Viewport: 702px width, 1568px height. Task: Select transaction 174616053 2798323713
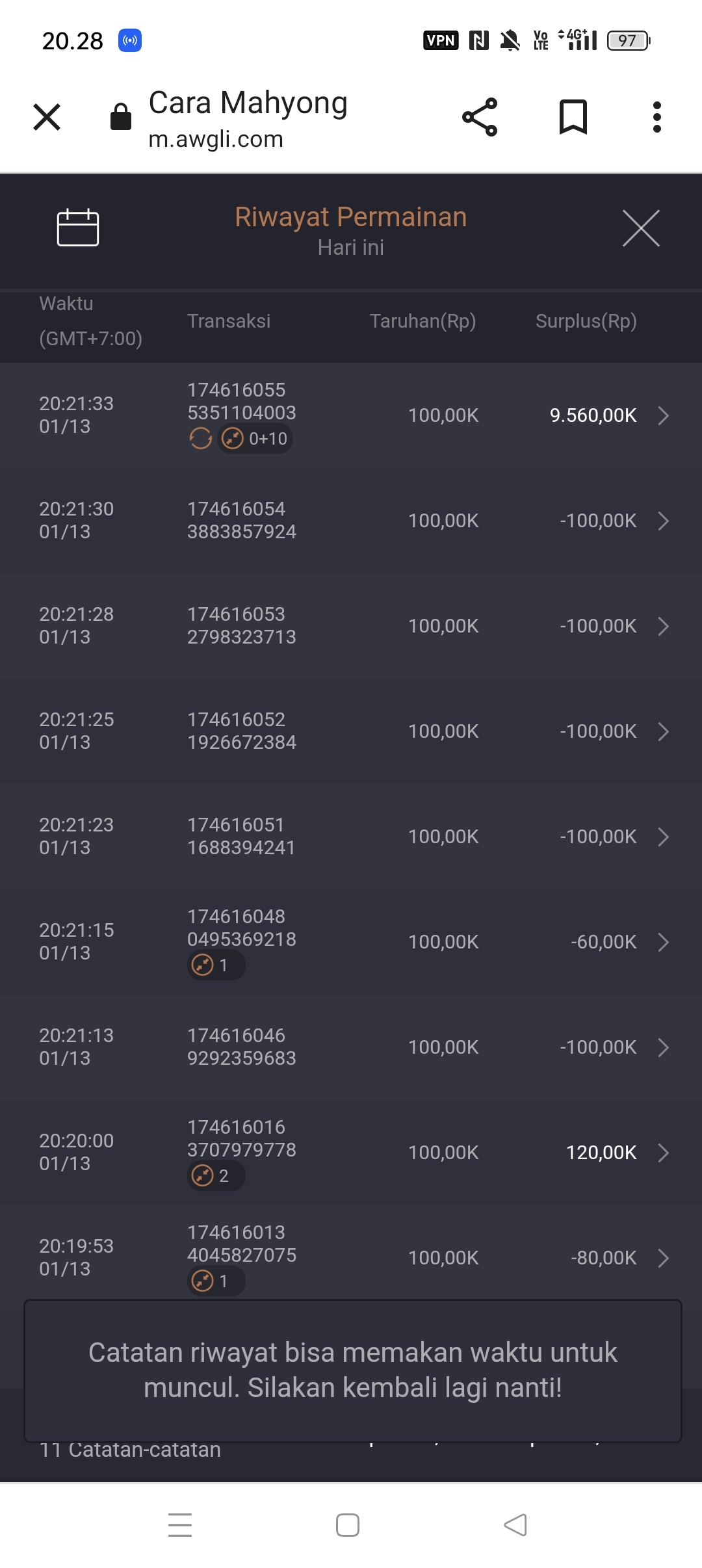(241, 625)
